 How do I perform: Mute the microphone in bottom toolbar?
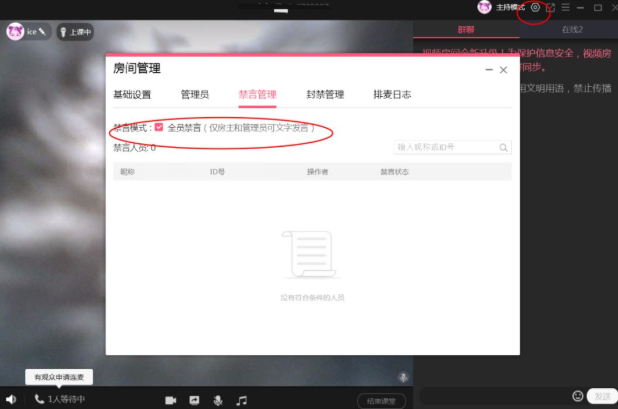point(217,400)
